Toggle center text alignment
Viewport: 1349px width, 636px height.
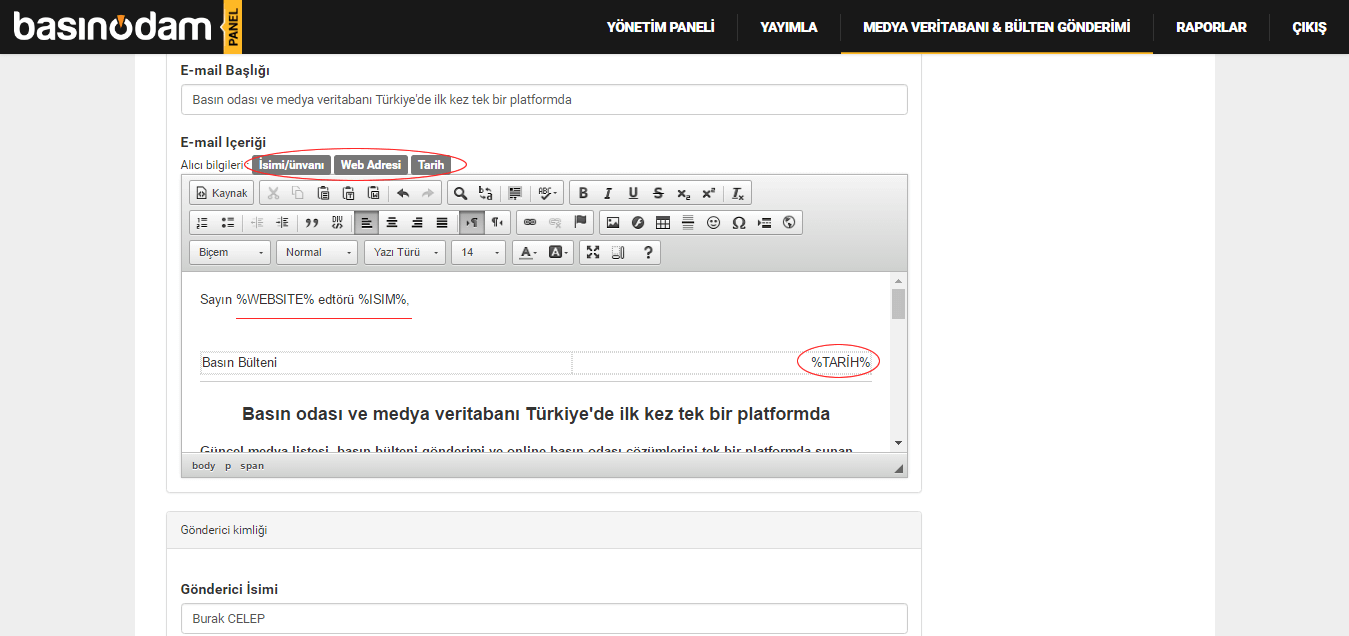(392, 222)
